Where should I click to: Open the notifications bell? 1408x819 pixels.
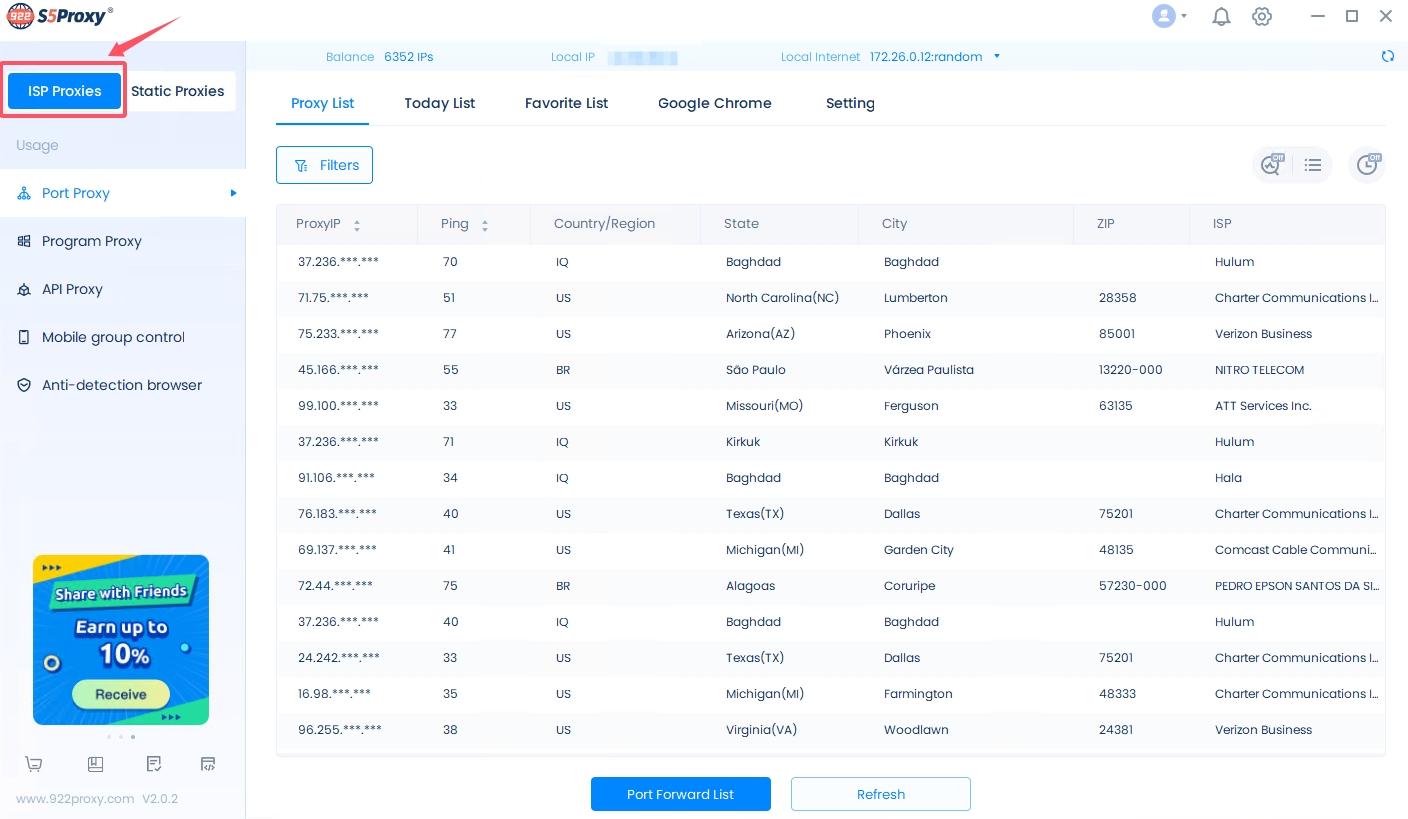(1221, 16)
